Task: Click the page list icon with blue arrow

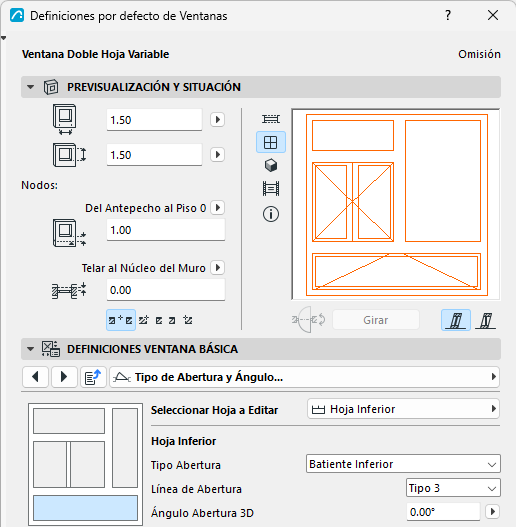Action: click(93, 377)
